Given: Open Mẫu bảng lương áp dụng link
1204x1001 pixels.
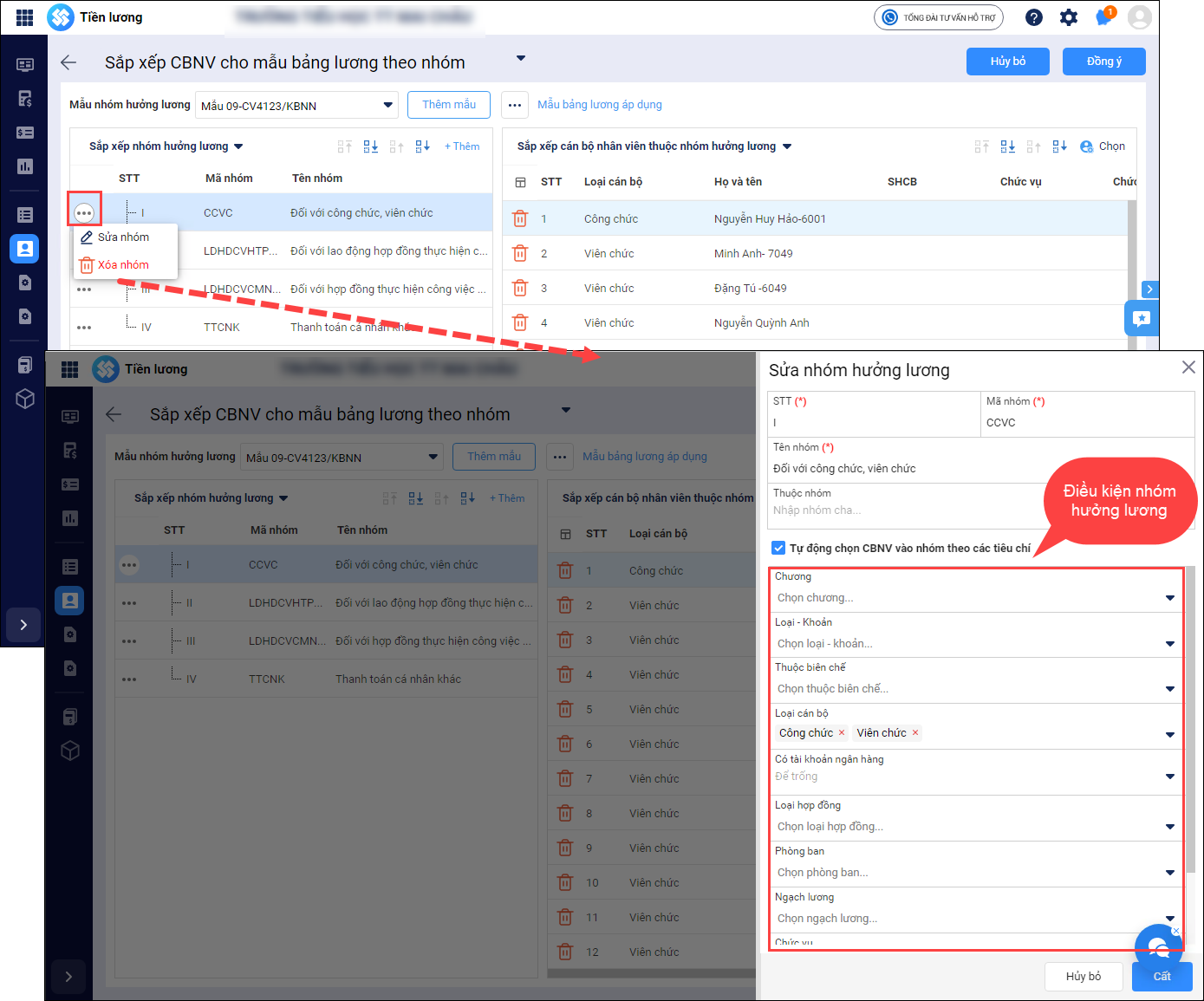Looking at the screenshot, I should 600,105.
